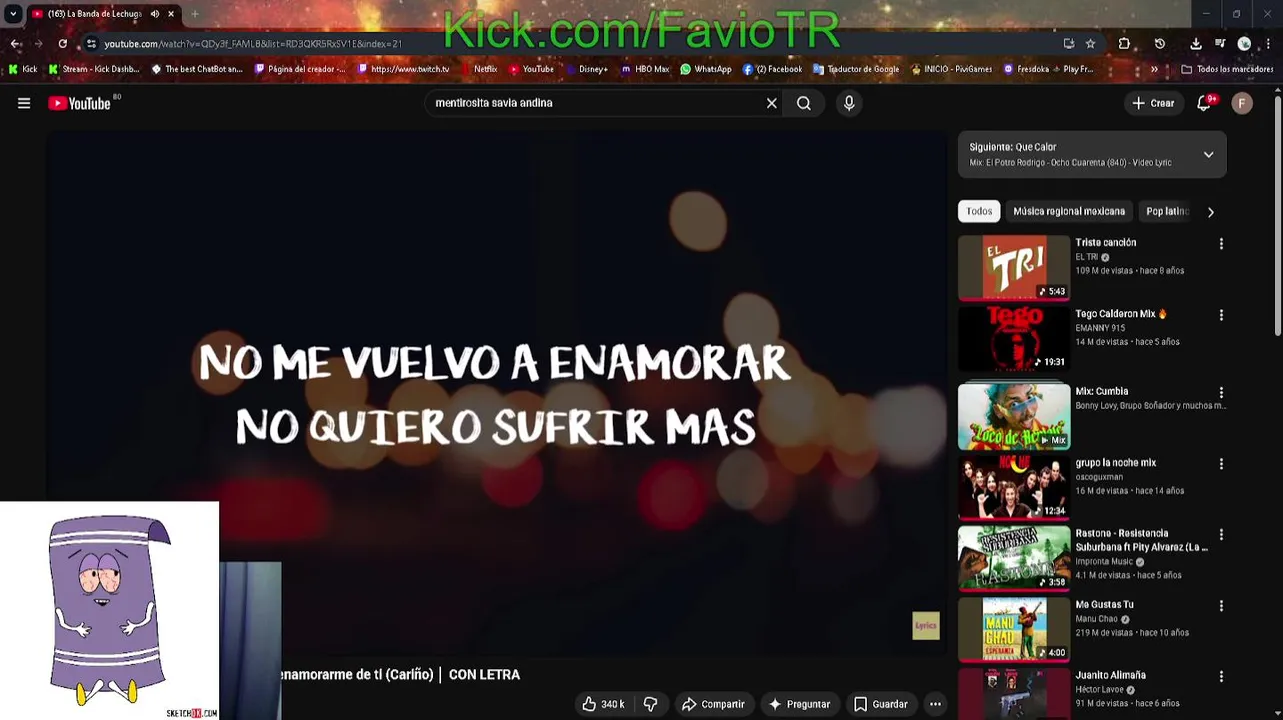Go to the YouTube home logo
This screenshot has height=720, width=1283.
tap(79, 103)
